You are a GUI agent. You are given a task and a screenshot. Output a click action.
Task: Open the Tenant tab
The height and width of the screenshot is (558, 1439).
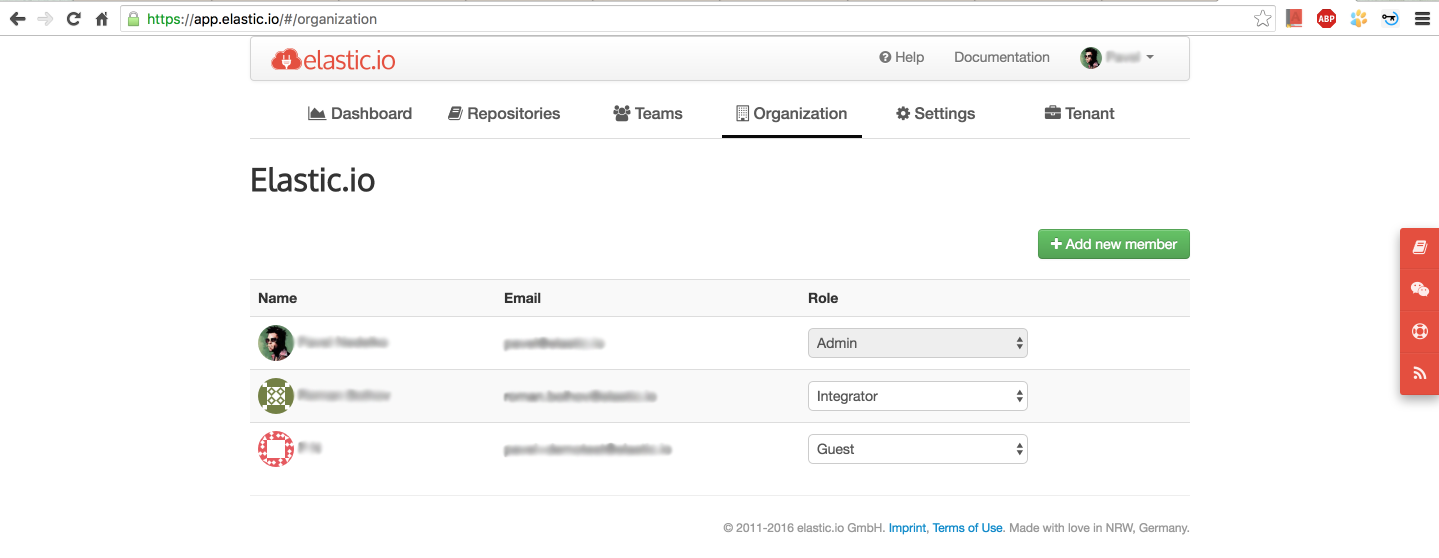pyautogui.click(x=1080, y=113)
